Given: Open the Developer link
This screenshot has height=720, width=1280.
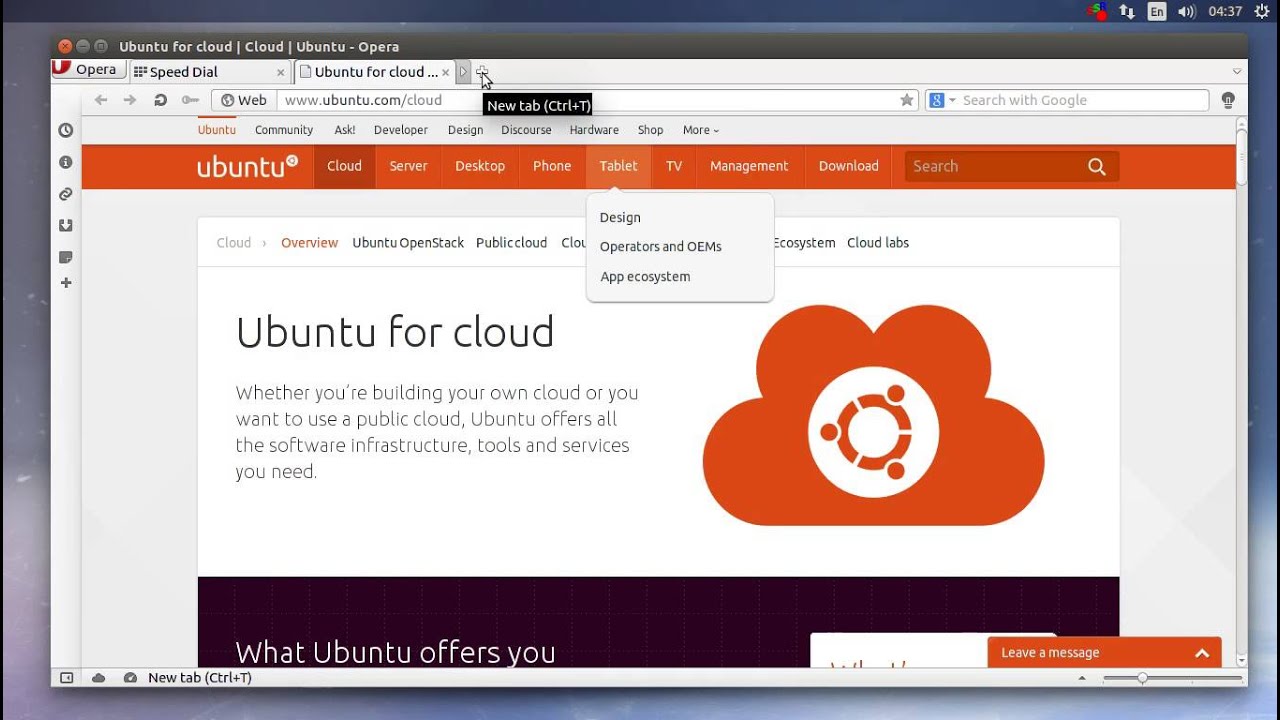Looking at the screenshot, I should (x=401, y=130).
